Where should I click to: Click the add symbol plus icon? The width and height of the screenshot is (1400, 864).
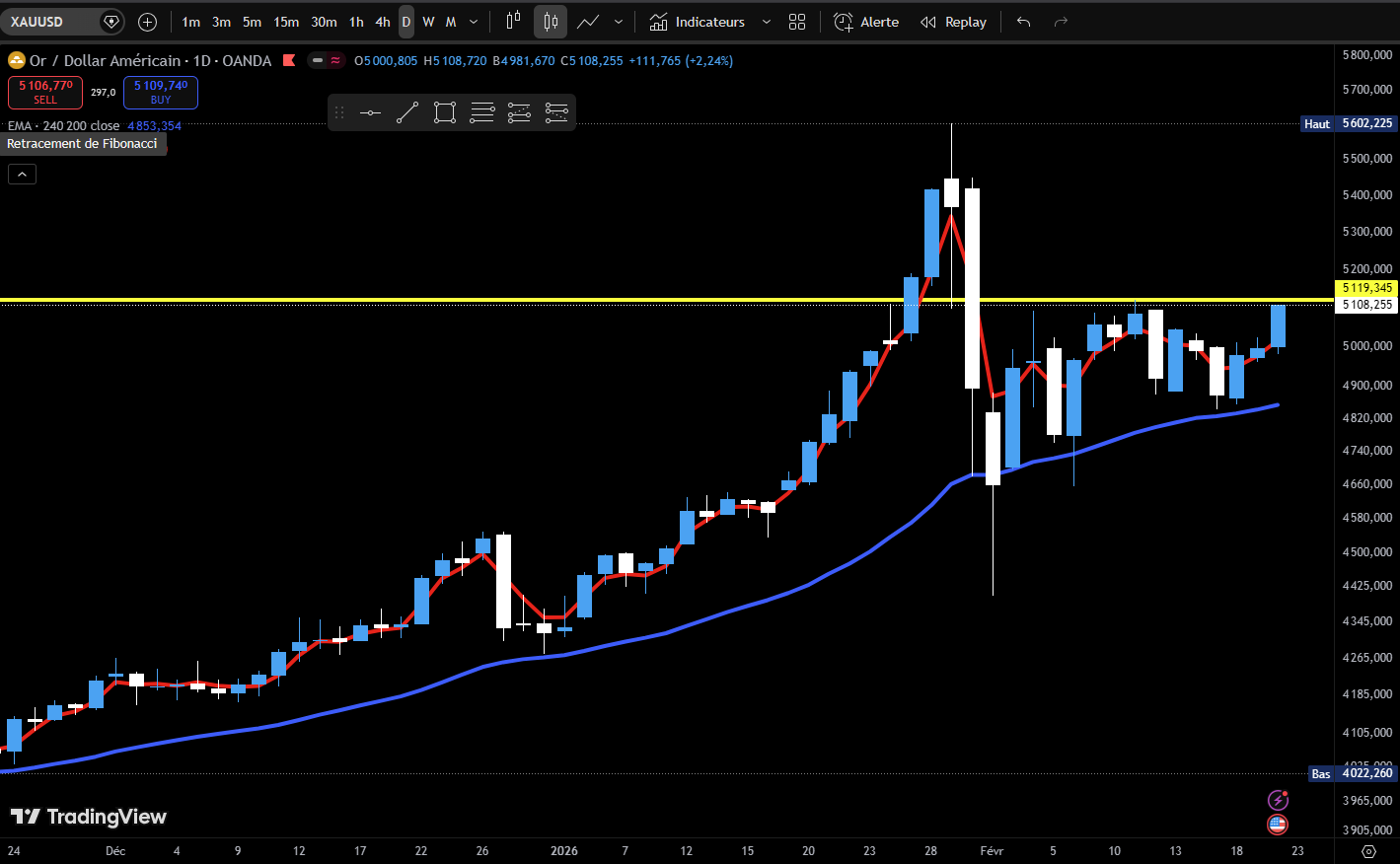147,22
